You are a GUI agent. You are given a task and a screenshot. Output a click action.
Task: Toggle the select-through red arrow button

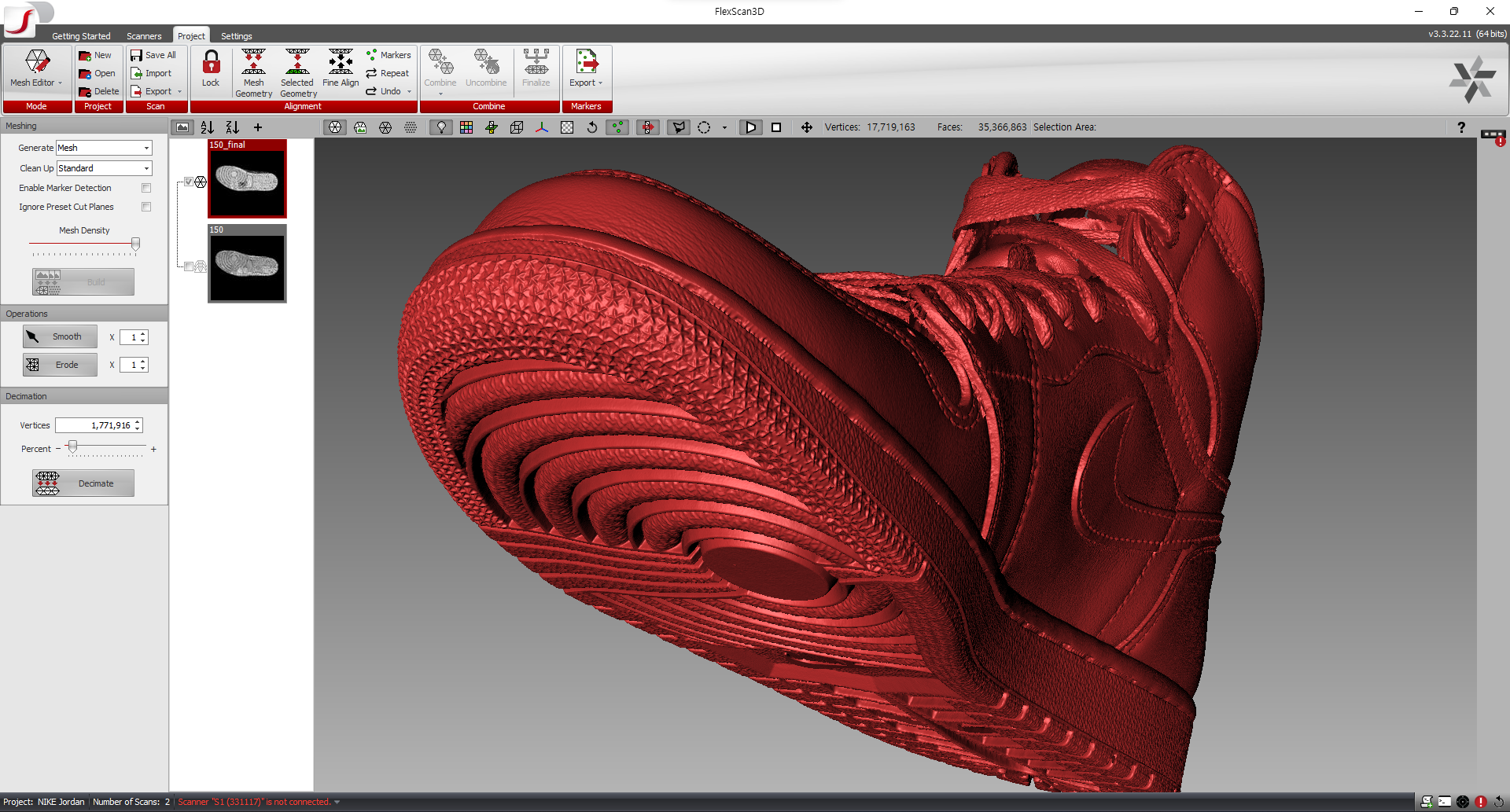647,127
